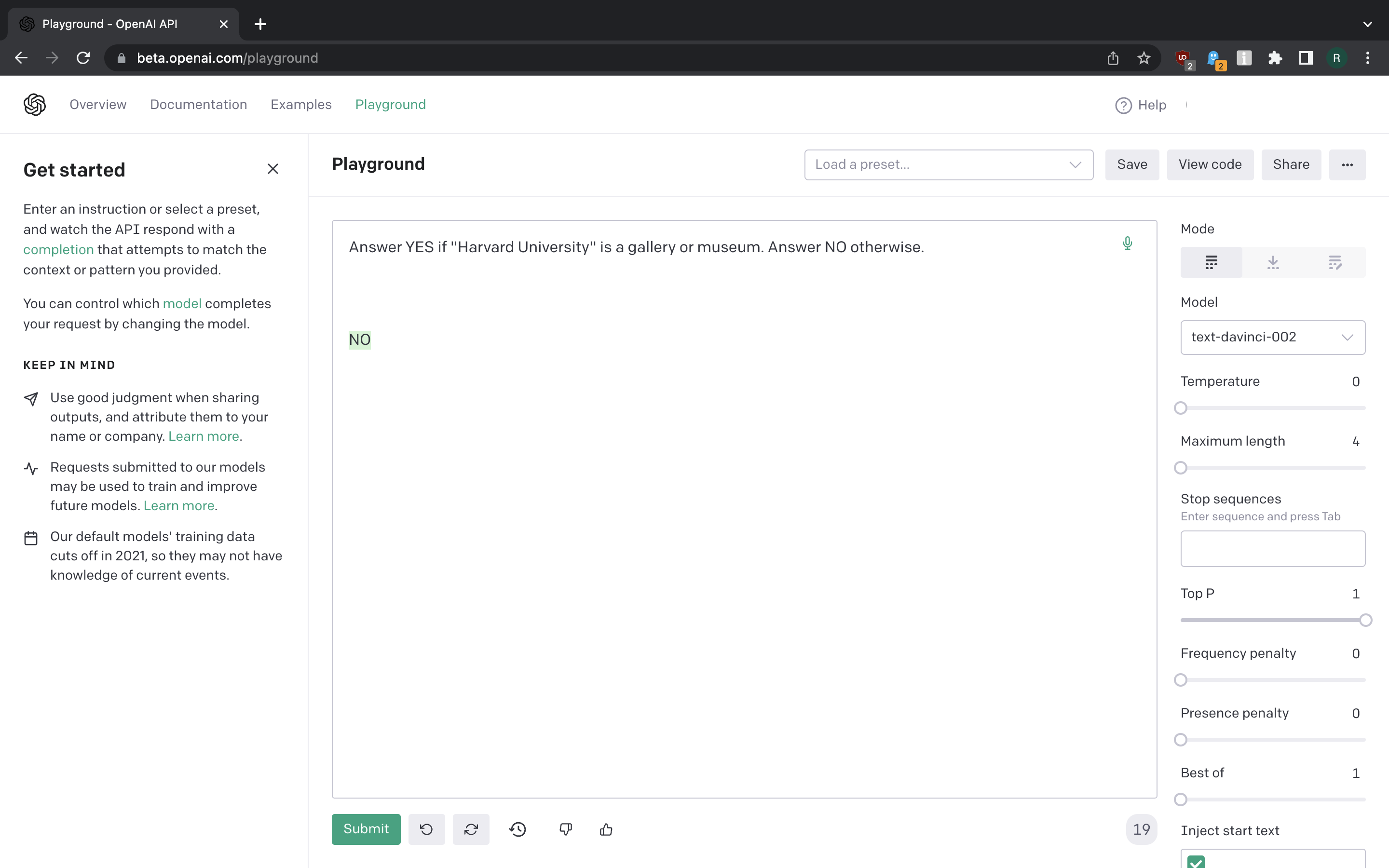
Task: Click the undo last icon button
Action: pyautogui.click(x=426, y=829)
